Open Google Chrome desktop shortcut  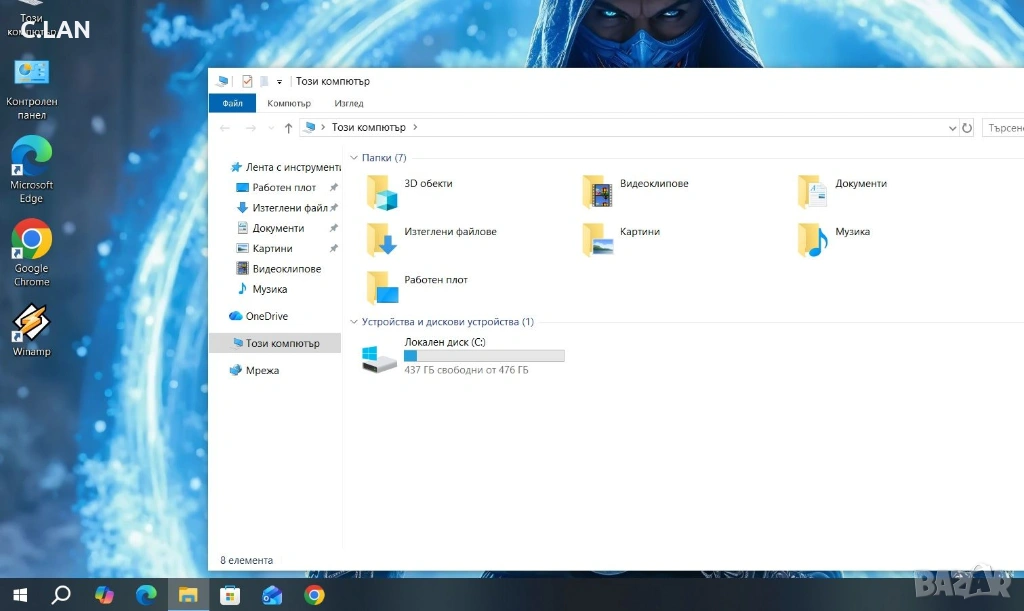[x=31, y=242]
